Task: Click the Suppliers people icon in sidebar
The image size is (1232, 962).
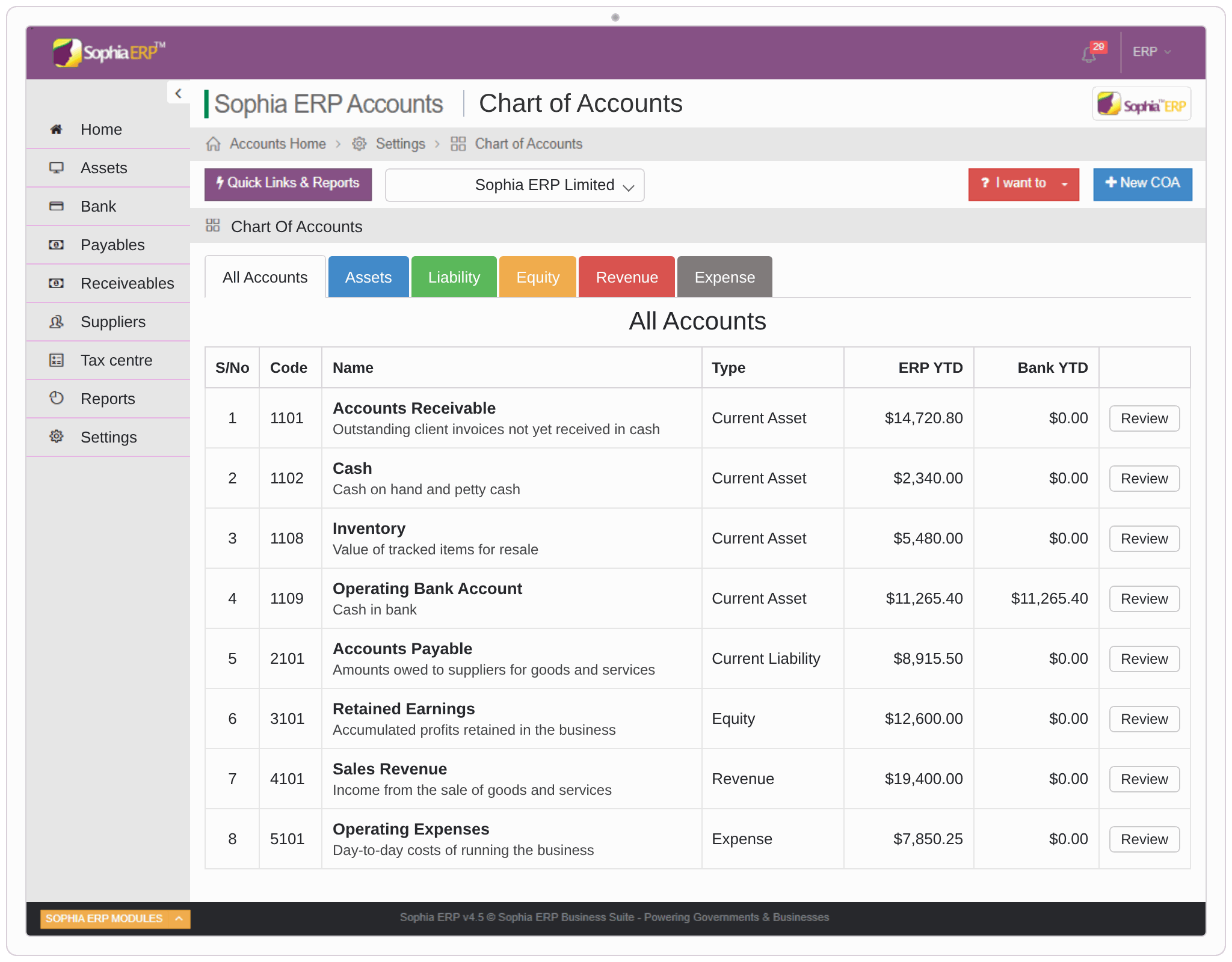Action: pos(57,322)
